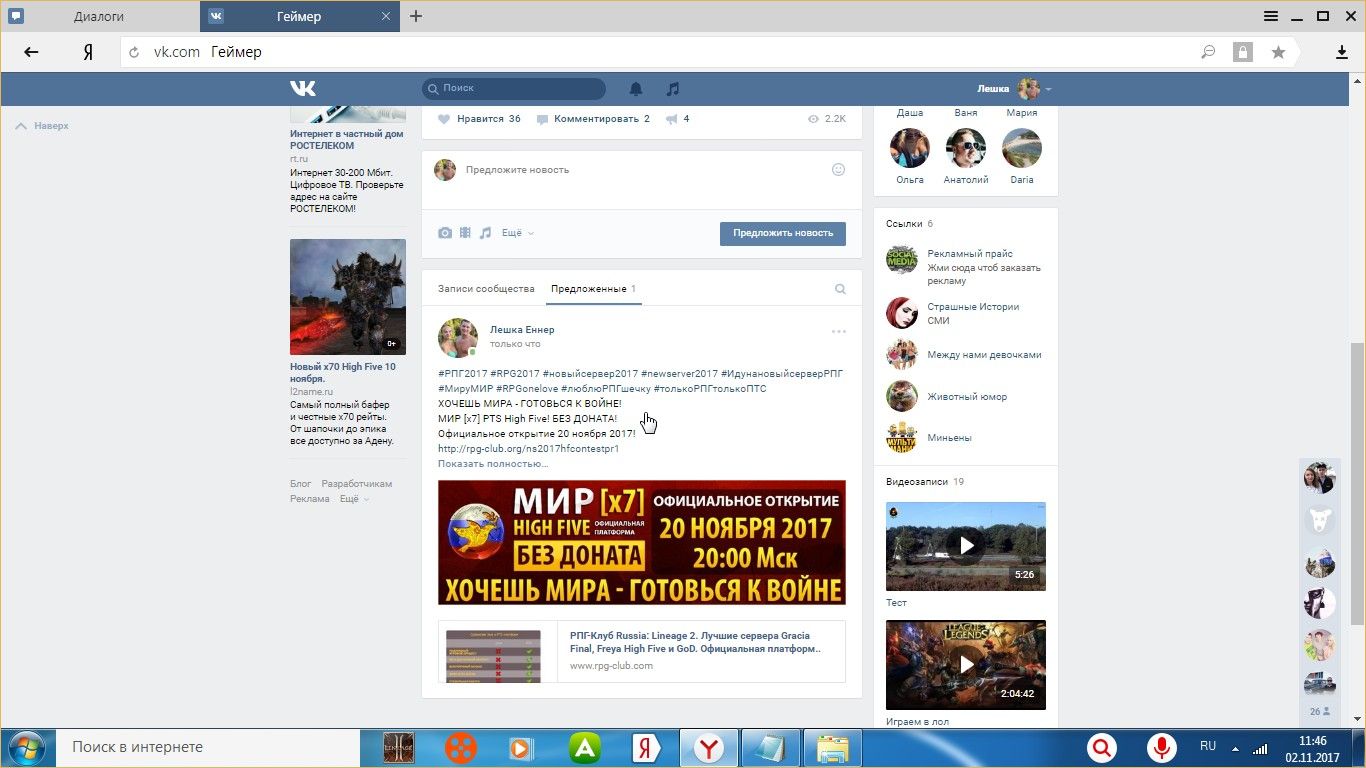The width and height of the screenshot is (1366, 768).
Task: Attach a photo with the camera icon
Action: [445, 233]
